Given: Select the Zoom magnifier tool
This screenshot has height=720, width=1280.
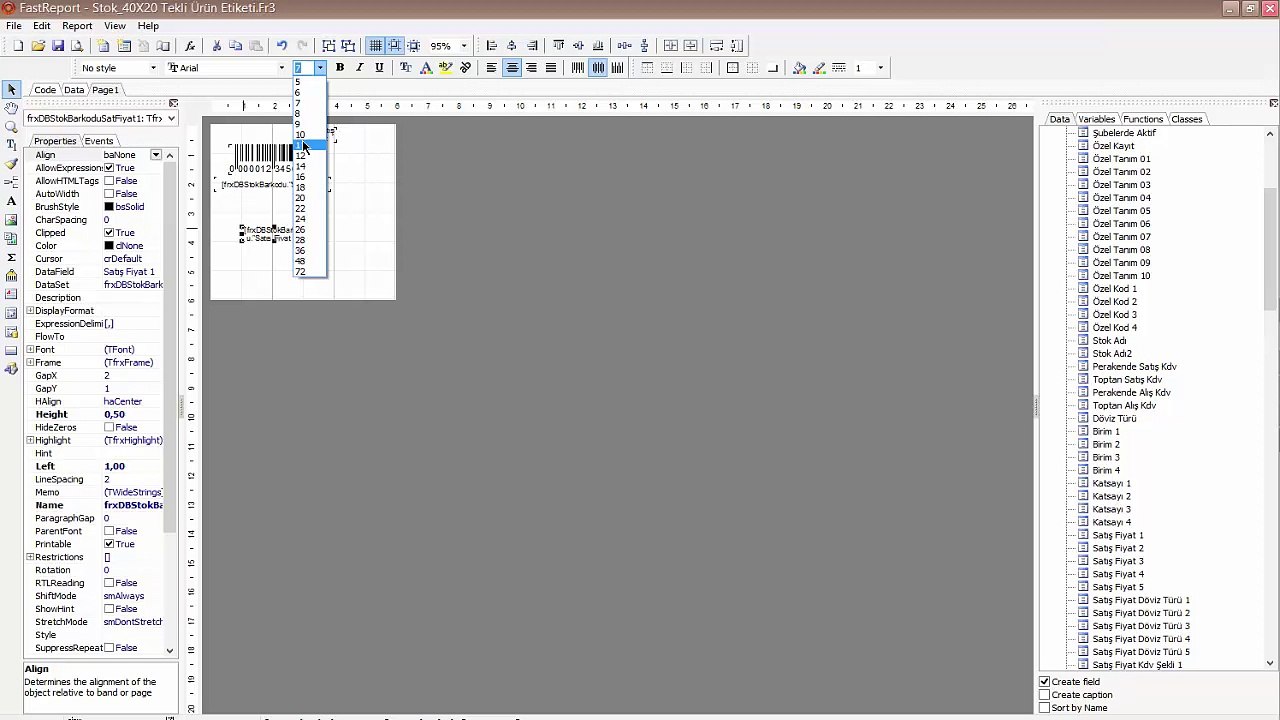Looking at the screenshot, I should [11, 127].
